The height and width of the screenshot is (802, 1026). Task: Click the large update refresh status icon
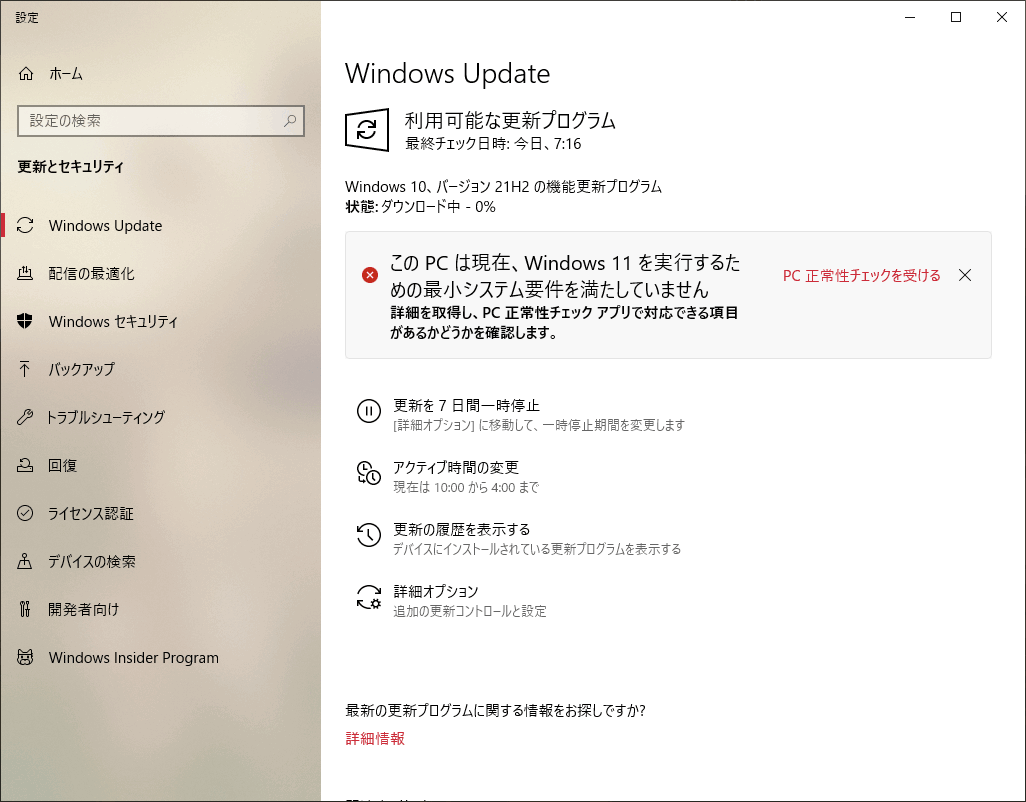pyautogui.click(x=367, y=130)
